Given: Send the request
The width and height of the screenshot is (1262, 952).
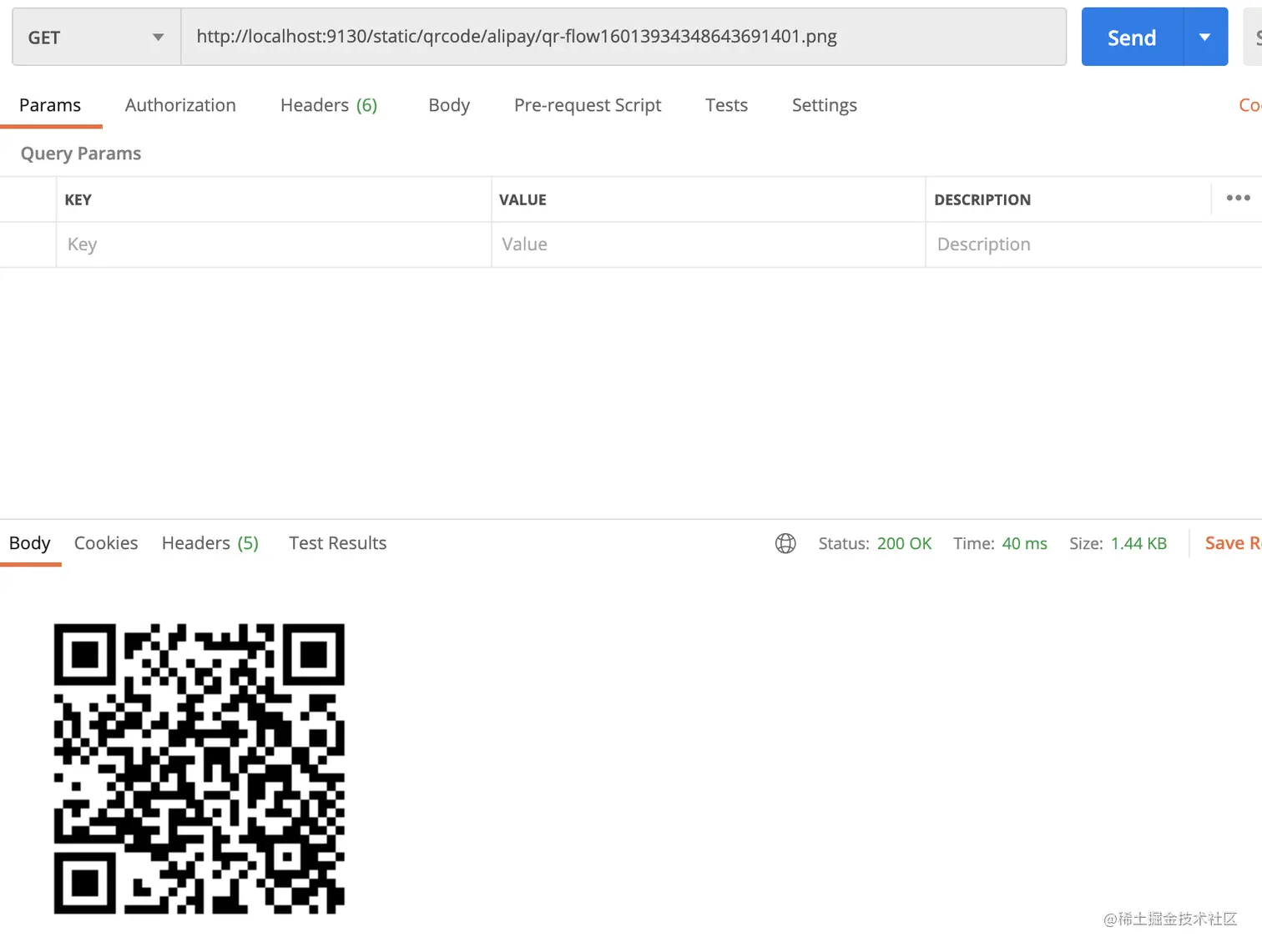Looking at the screenshot, I should 1132,38.
